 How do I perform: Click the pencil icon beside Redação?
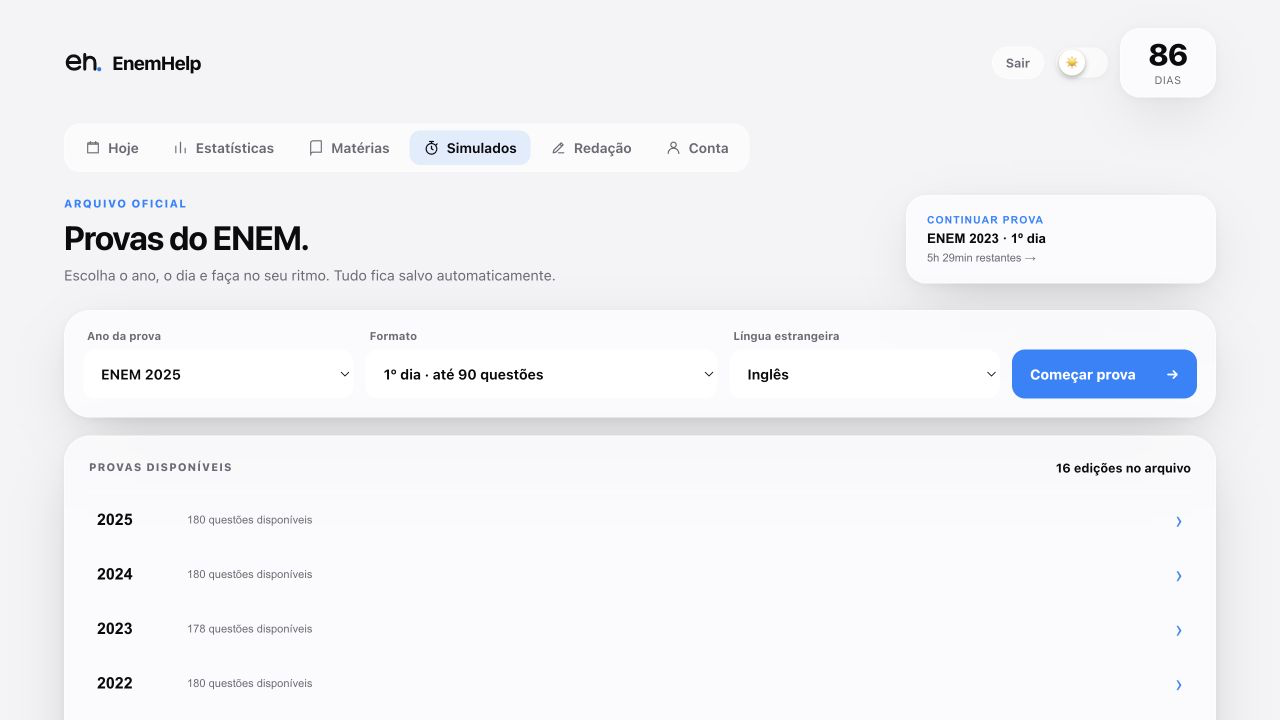tap(559, 148)
